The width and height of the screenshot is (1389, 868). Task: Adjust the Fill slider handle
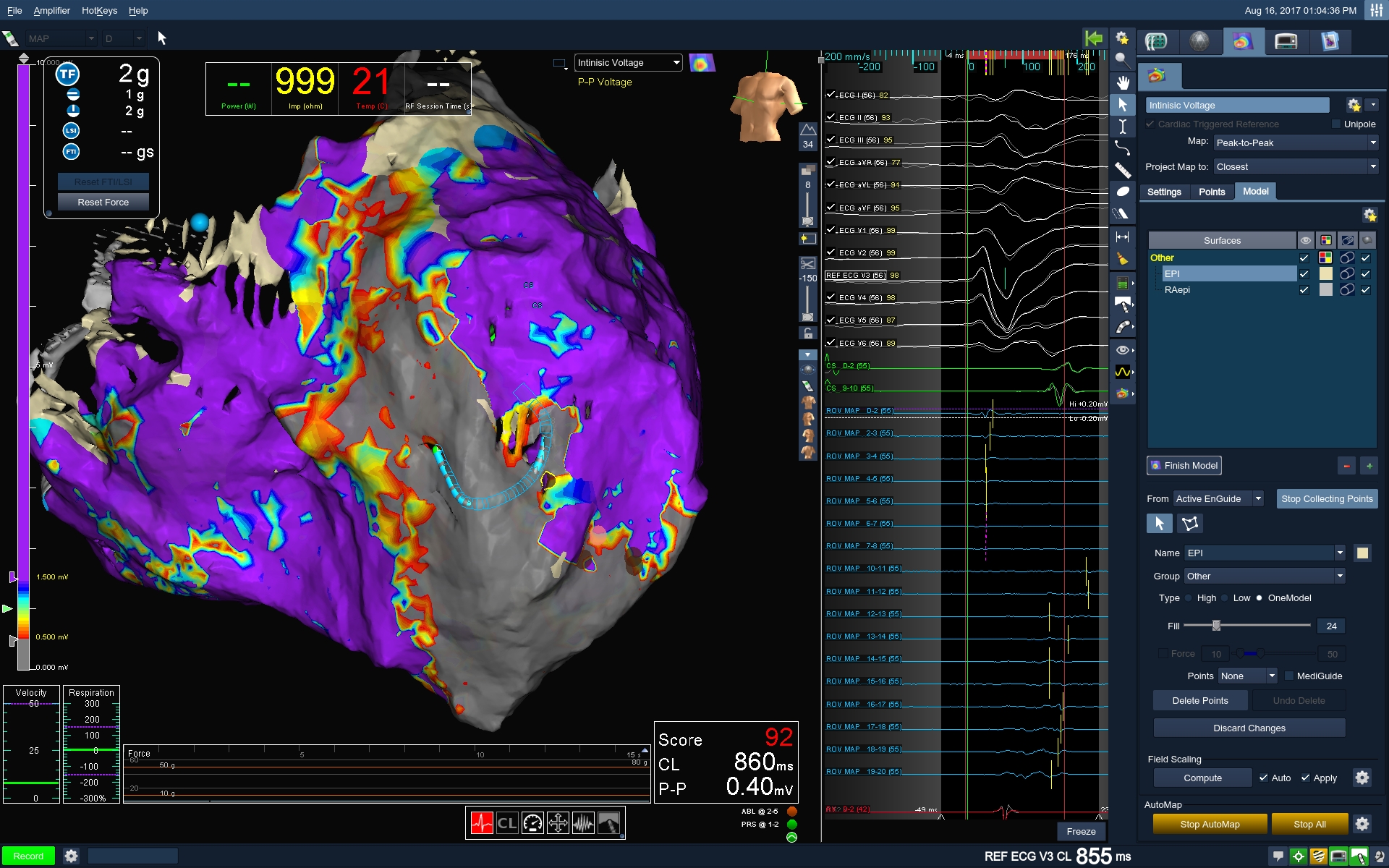pos(1216,626)
